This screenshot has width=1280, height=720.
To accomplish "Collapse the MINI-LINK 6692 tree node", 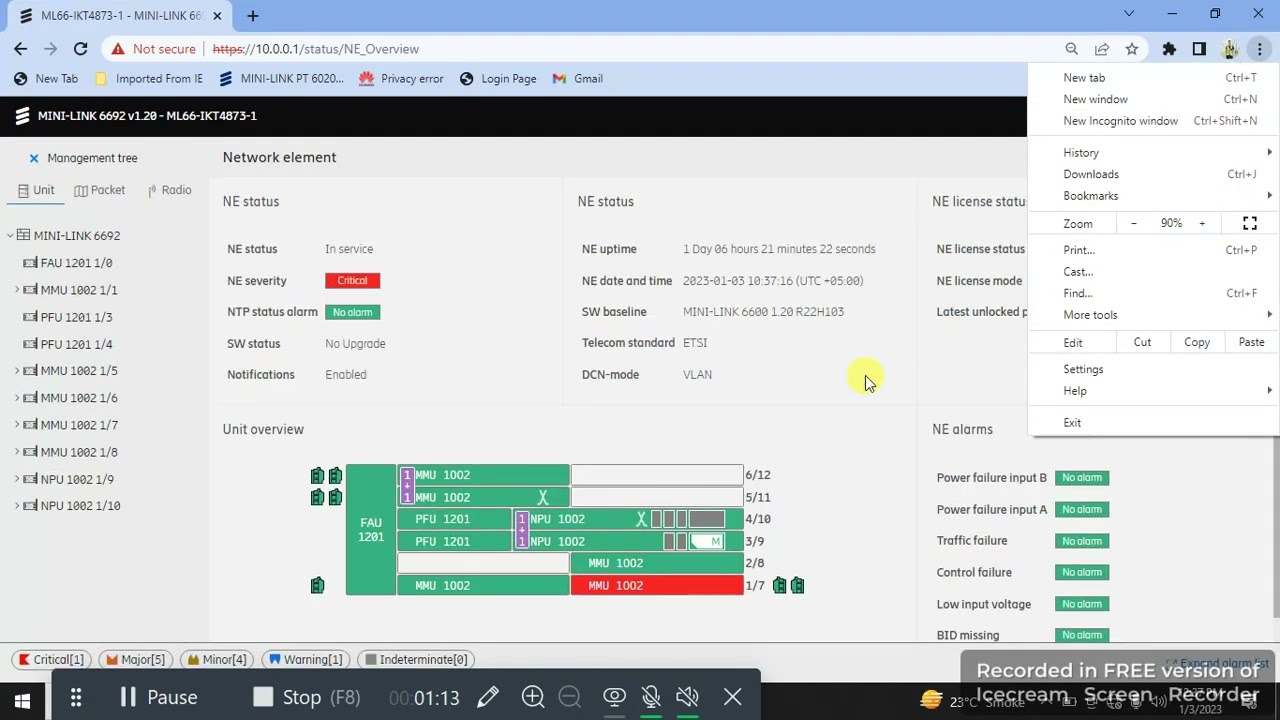I will tap(10, 236).
